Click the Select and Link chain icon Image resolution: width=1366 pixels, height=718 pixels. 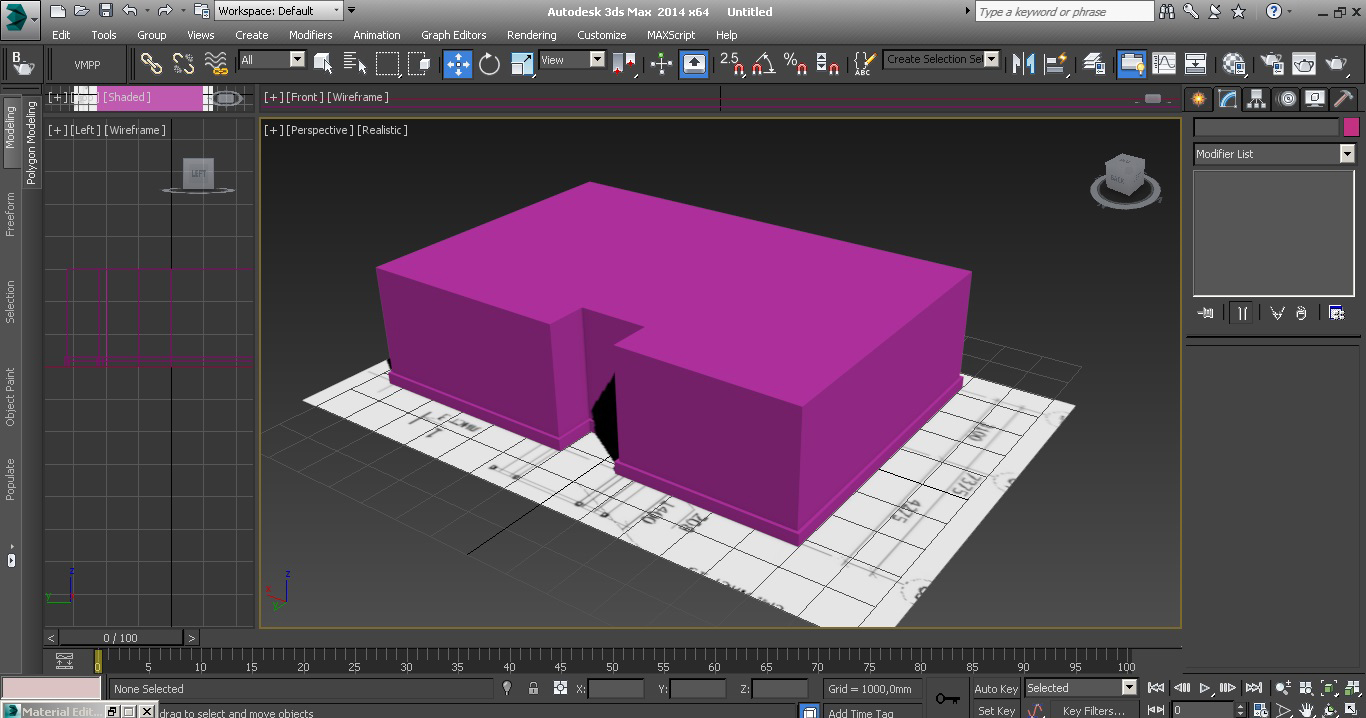pos(151,64)
